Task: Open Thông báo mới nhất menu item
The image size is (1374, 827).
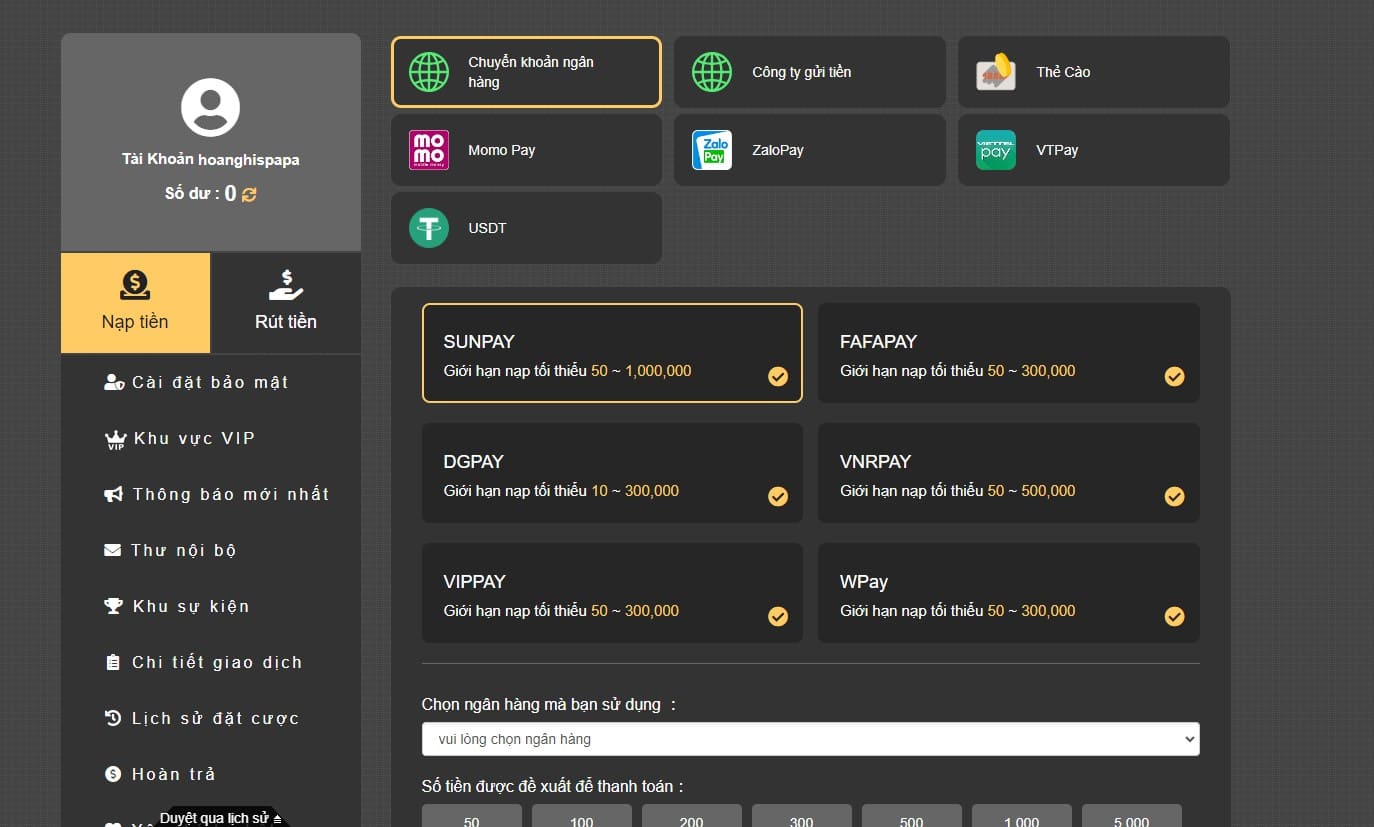Action: pyautogui.click(x=211, y=494)
